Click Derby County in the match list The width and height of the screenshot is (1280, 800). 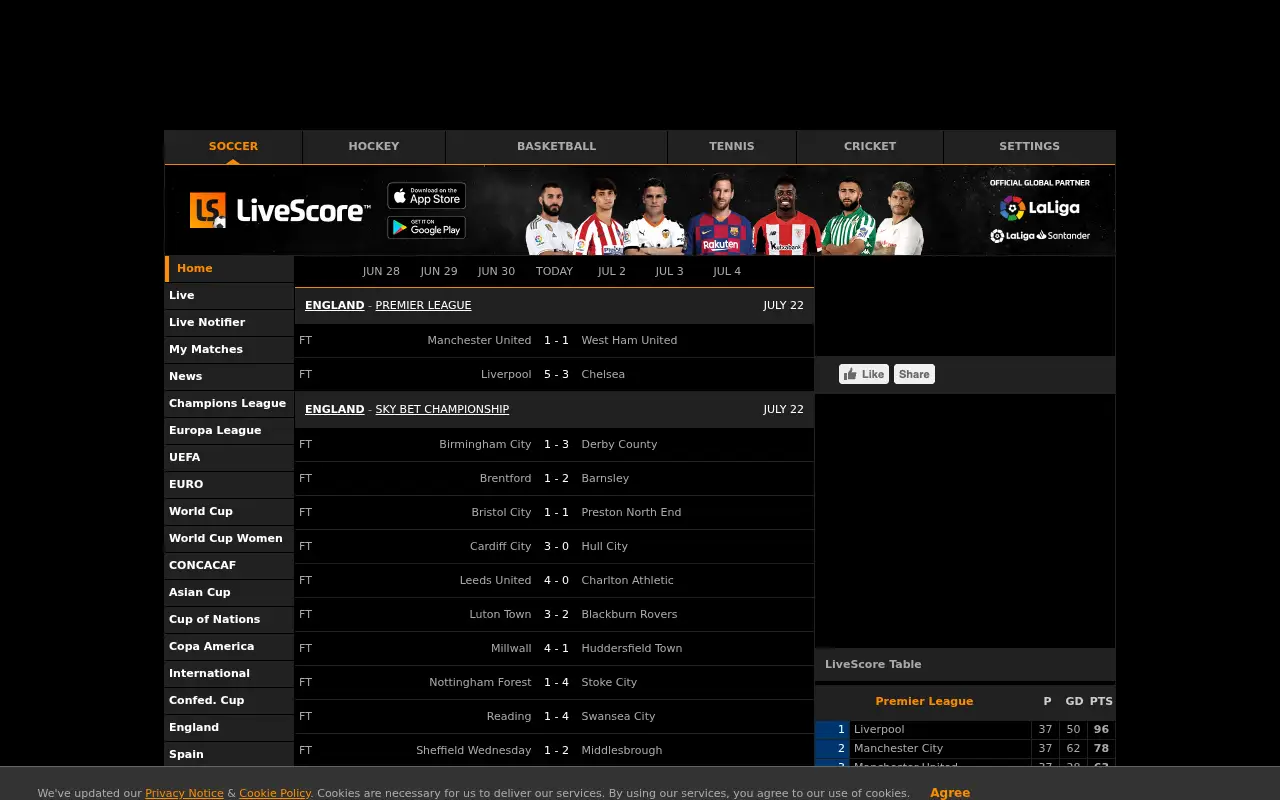click(x=619, y=444)
